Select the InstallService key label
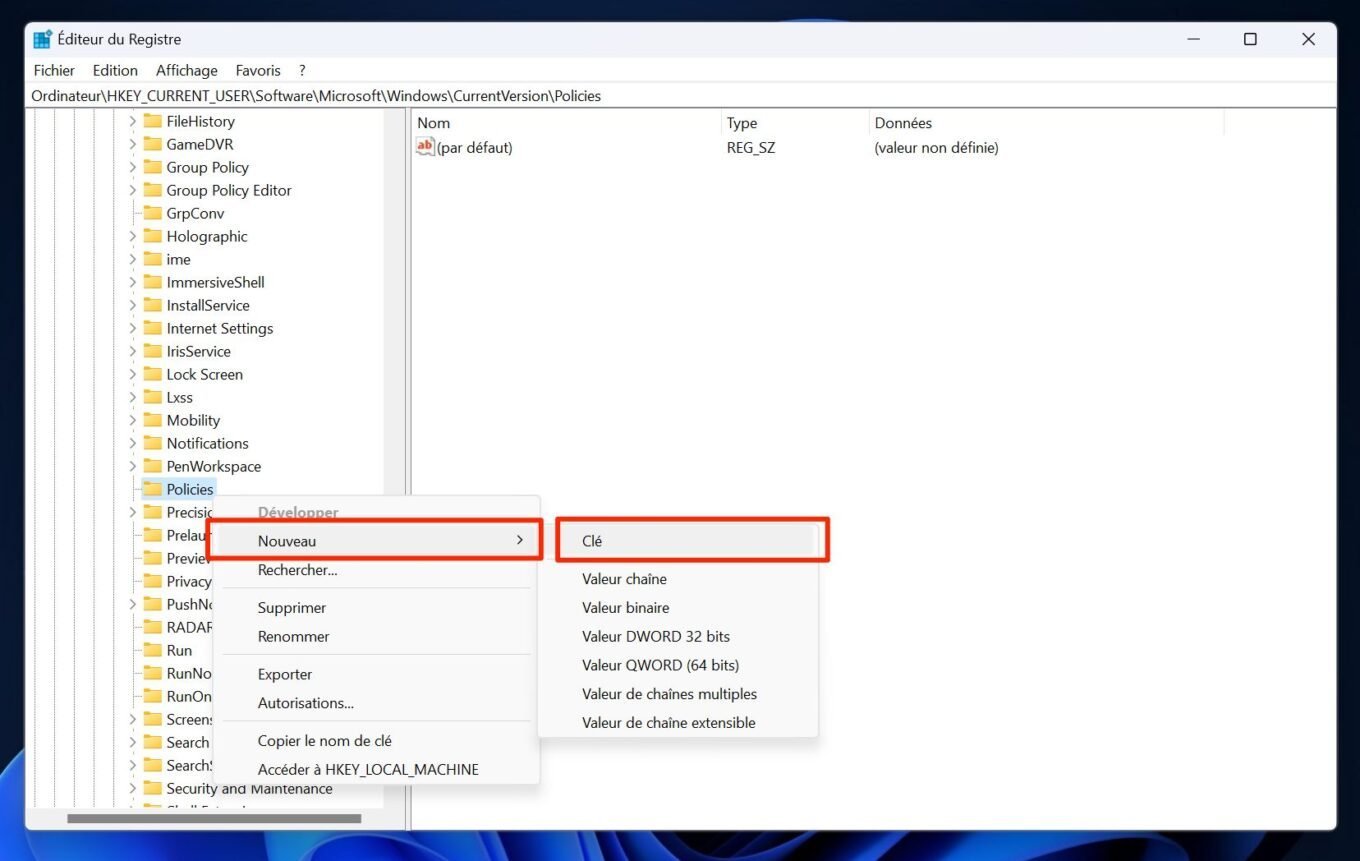The height and width of the screenshot is (861, 1360). [x=208, y=305]
